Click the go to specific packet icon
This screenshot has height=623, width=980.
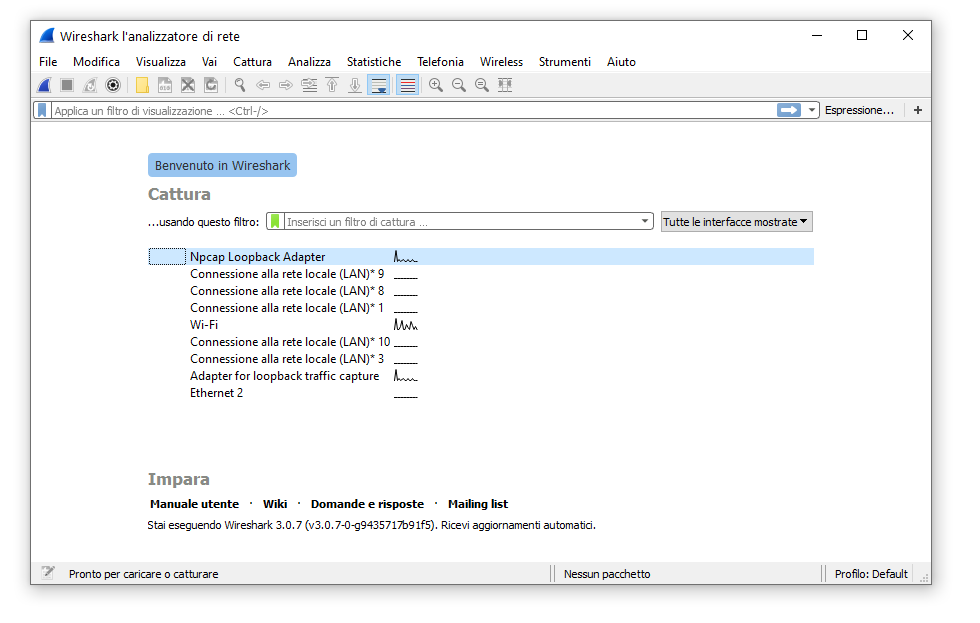click(x=309, y=85)
